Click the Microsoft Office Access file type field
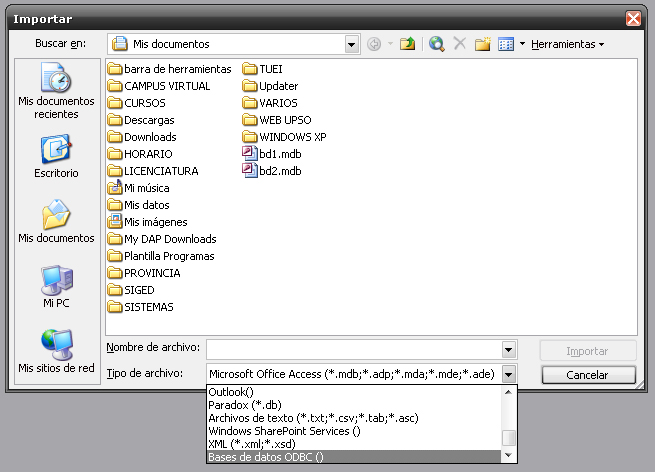This screenshot has height=472, width=655. coord(354,374)
